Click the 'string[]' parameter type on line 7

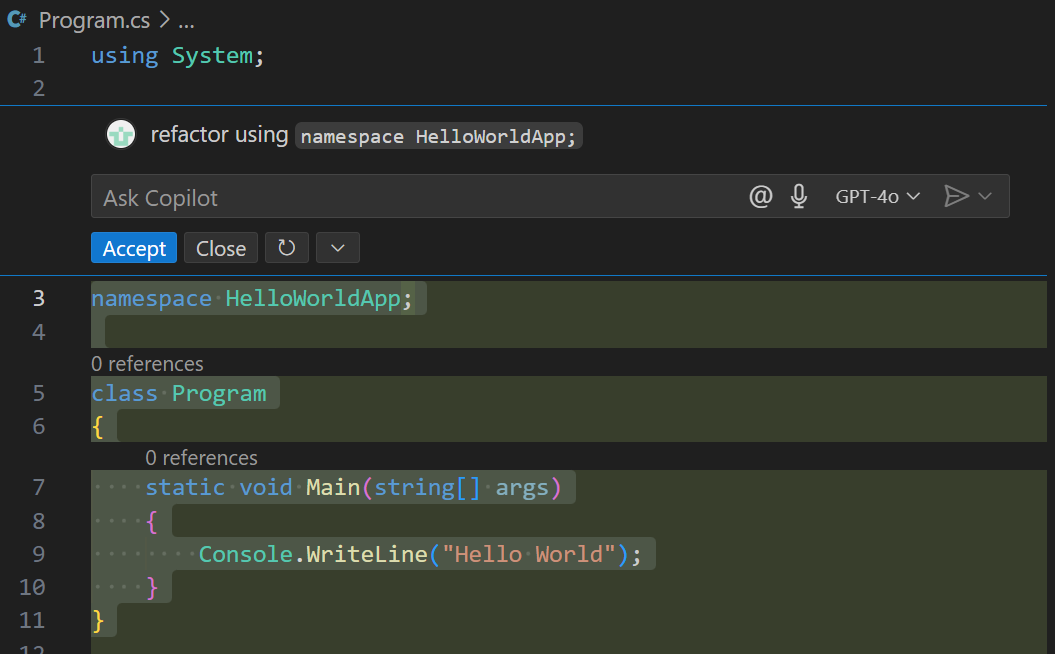[427, 487]
